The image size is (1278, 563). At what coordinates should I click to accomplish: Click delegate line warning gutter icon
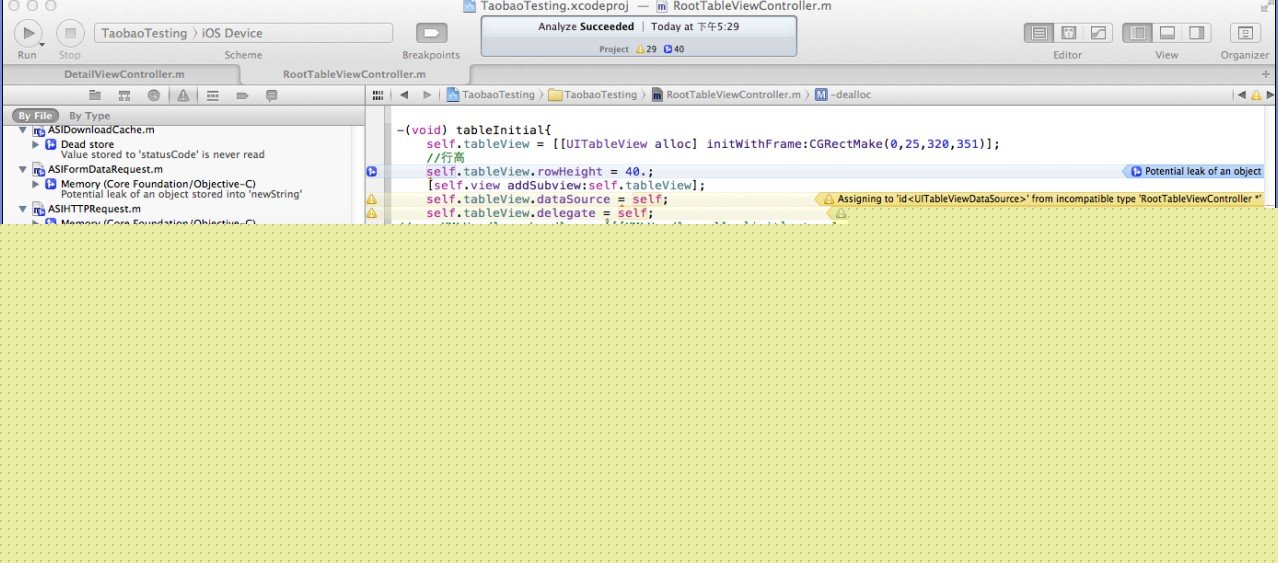point(371,213)
